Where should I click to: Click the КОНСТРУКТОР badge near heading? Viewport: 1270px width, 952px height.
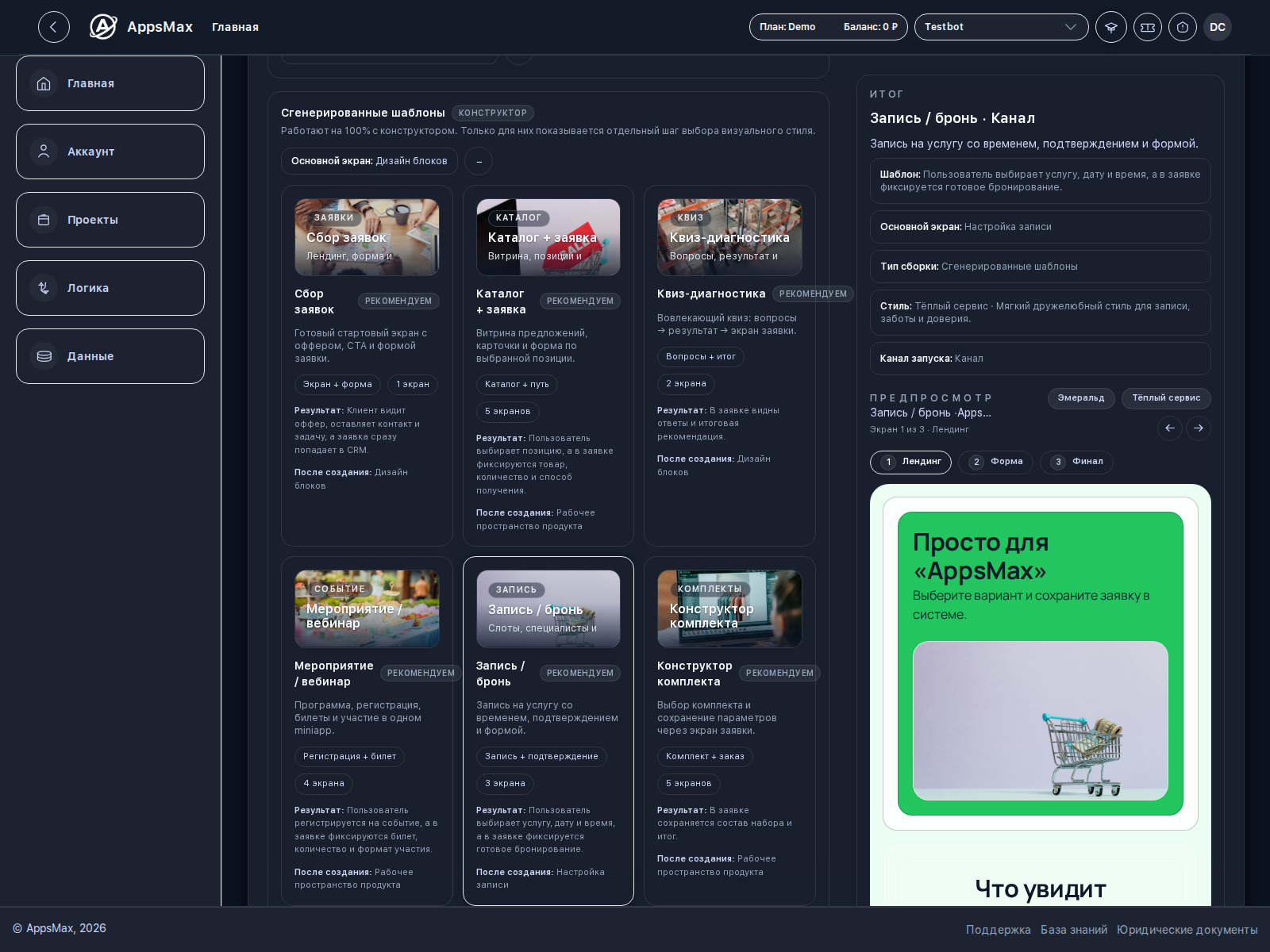493,113
